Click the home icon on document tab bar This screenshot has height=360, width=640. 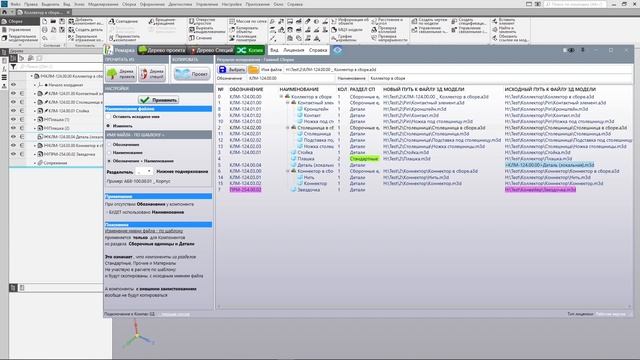point(4,12)
